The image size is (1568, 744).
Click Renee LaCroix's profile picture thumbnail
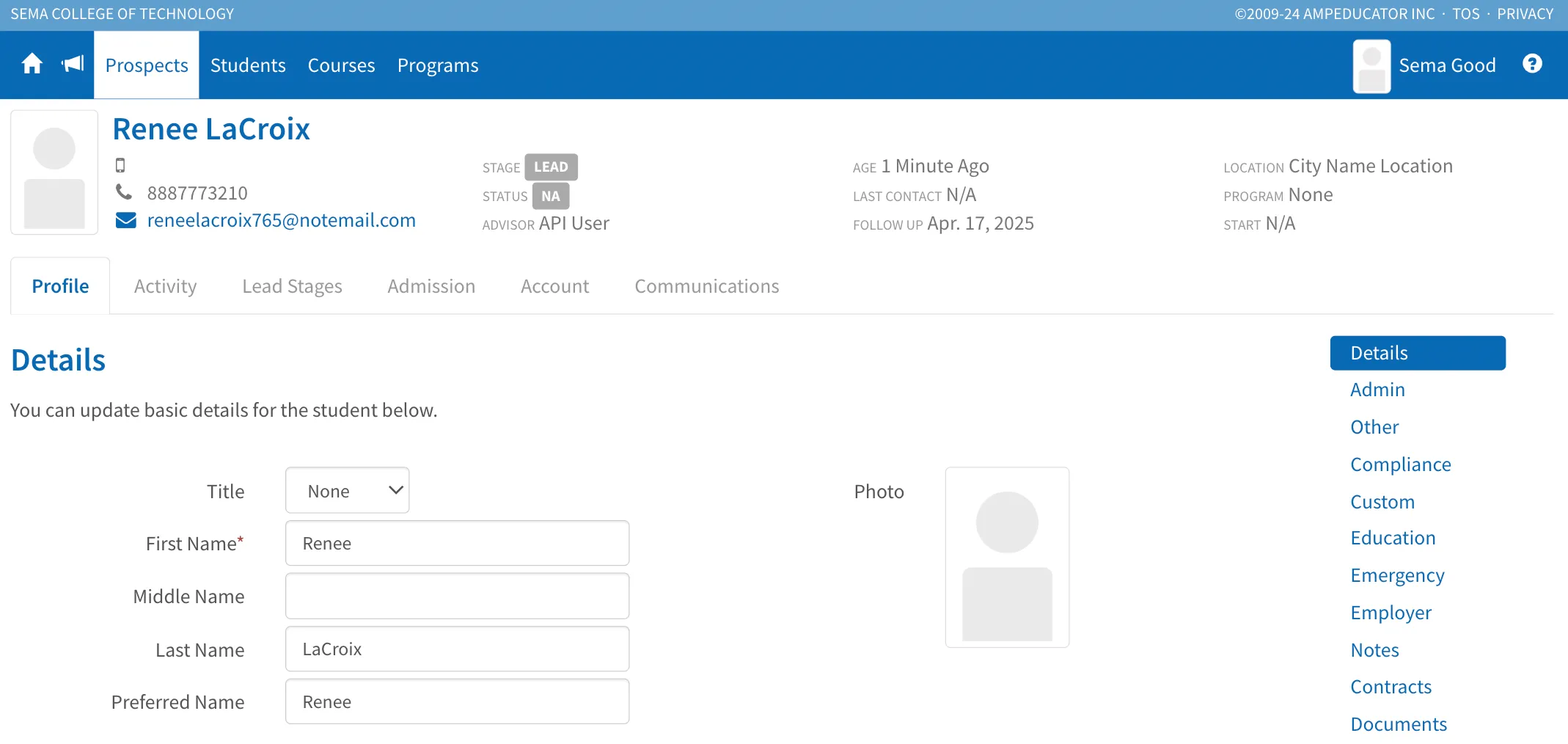54,172
